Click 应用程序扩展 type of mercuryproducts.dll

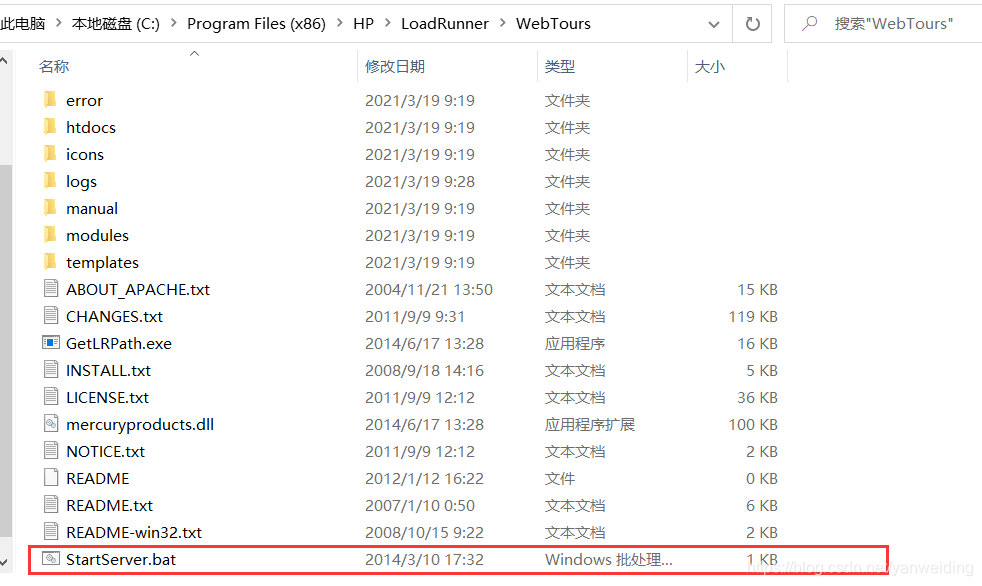tap(589, 424)
